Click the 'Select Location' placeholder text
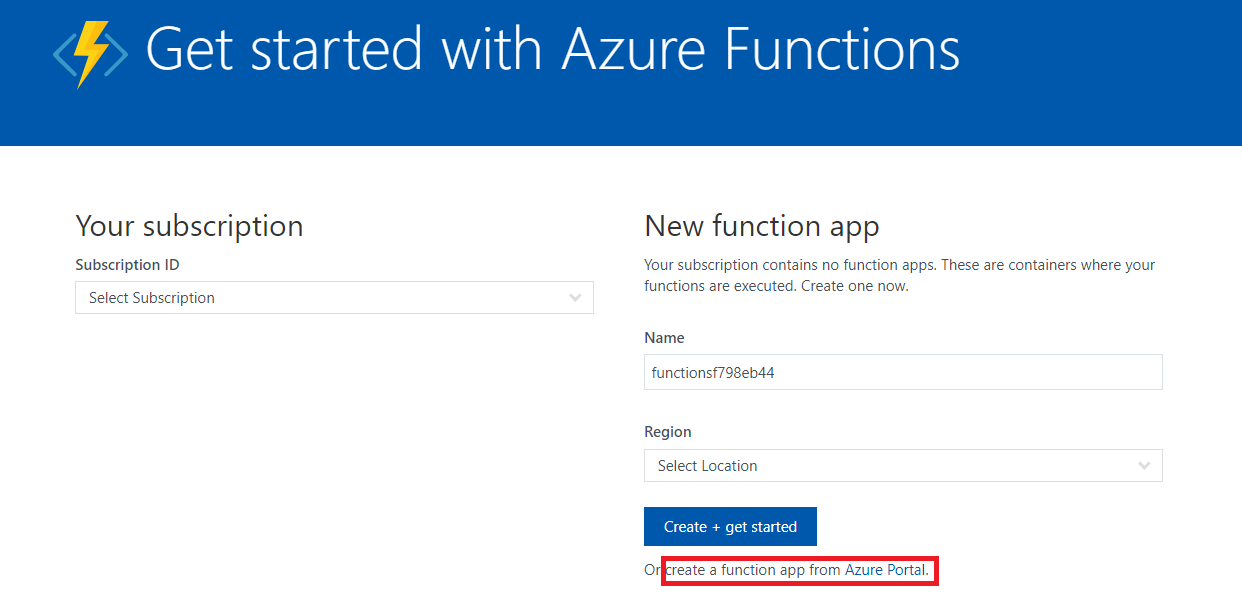The height and width of the screenshot is (605, 1242). 707,466
